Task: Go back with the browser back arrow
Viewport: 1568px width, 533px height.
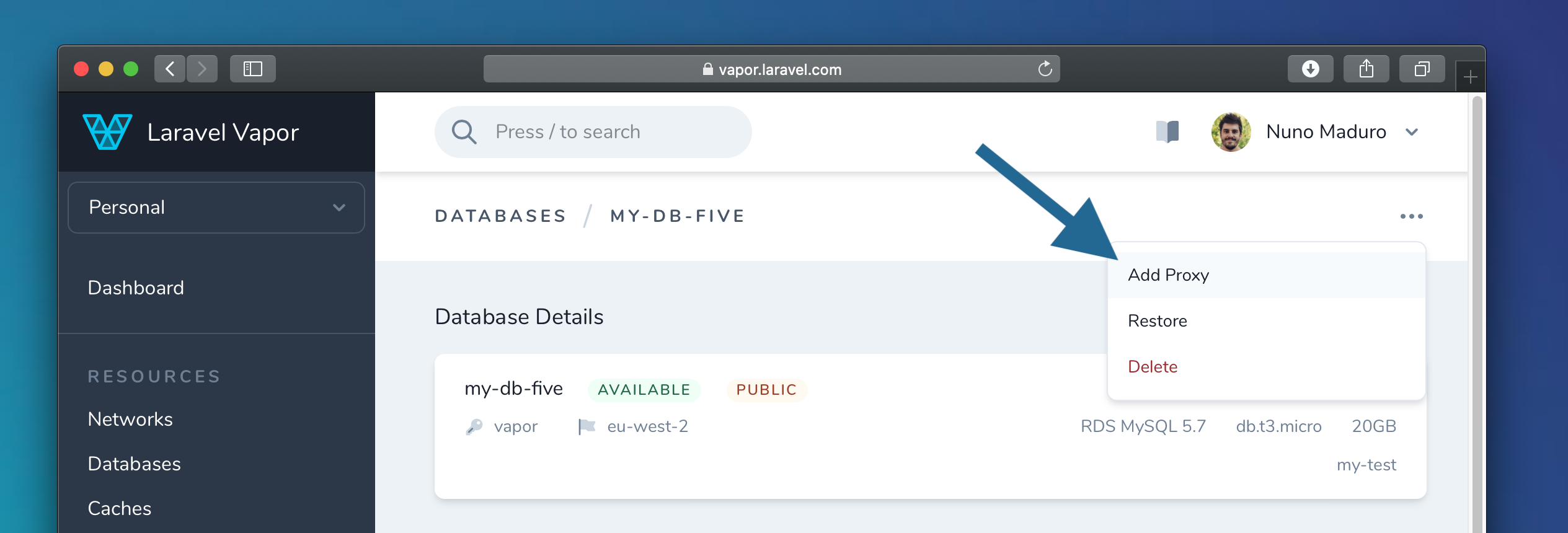Action: [170, 69]
